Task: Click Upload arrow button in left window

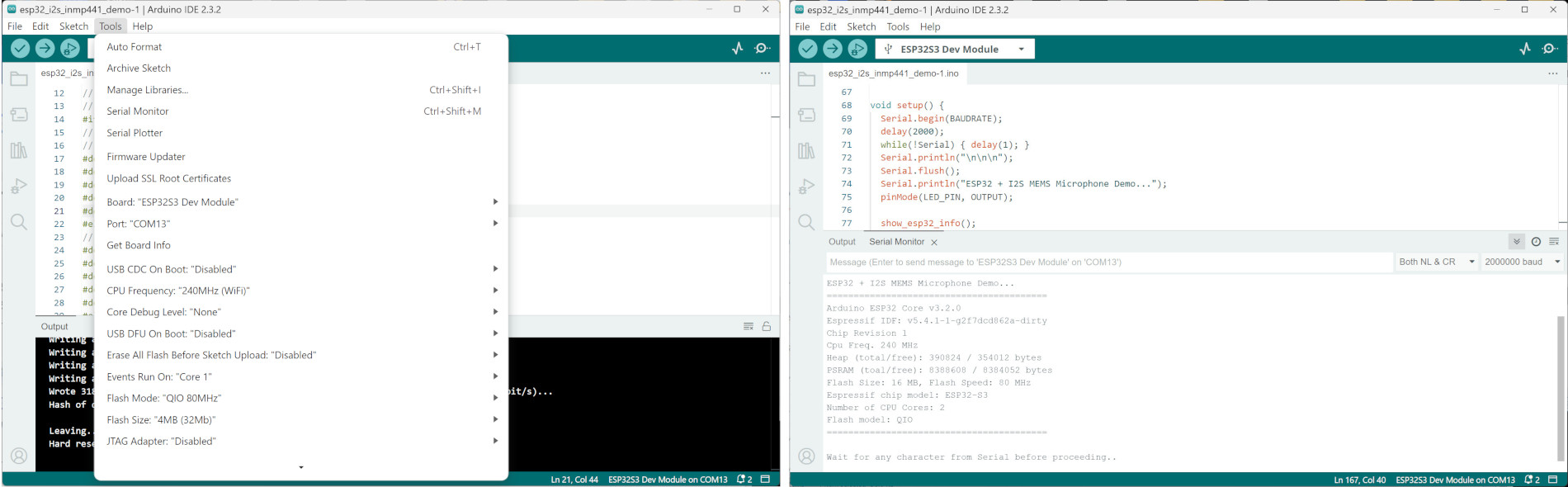Action: [x=45, y=49]
